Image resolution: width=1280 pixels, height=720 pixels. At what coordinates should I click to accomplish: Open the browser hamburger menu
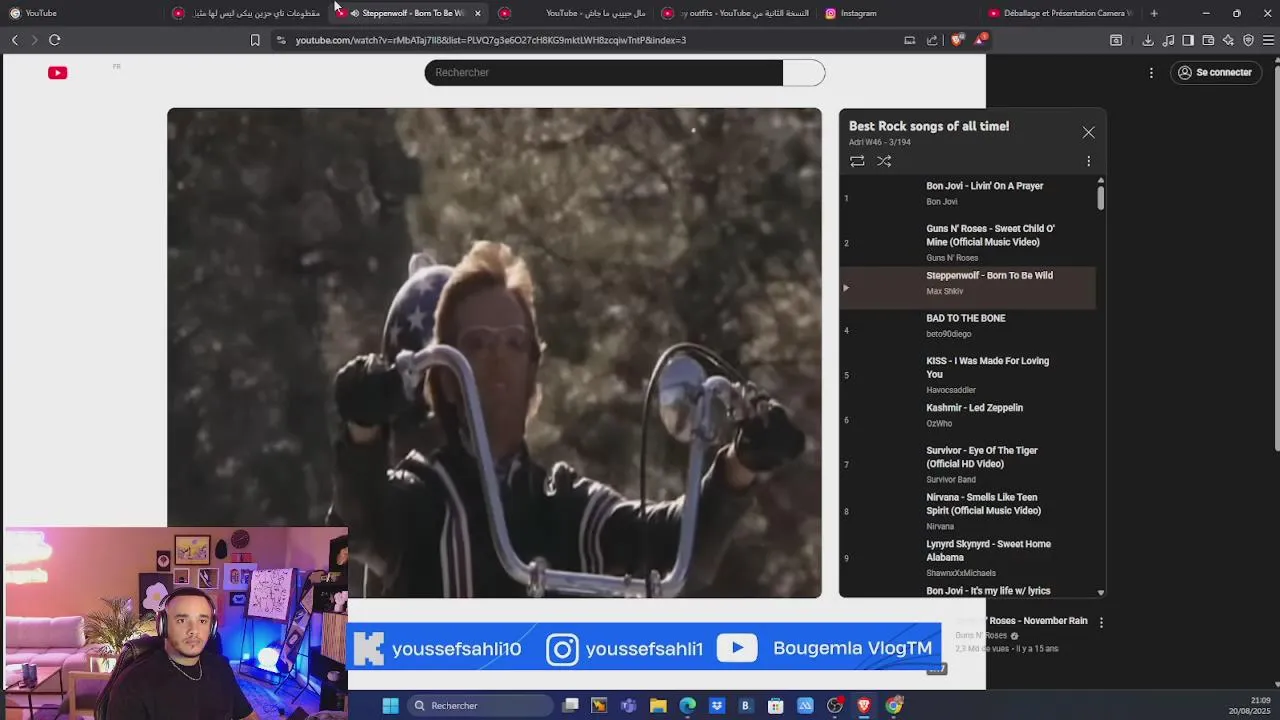tap(1268, 40)
